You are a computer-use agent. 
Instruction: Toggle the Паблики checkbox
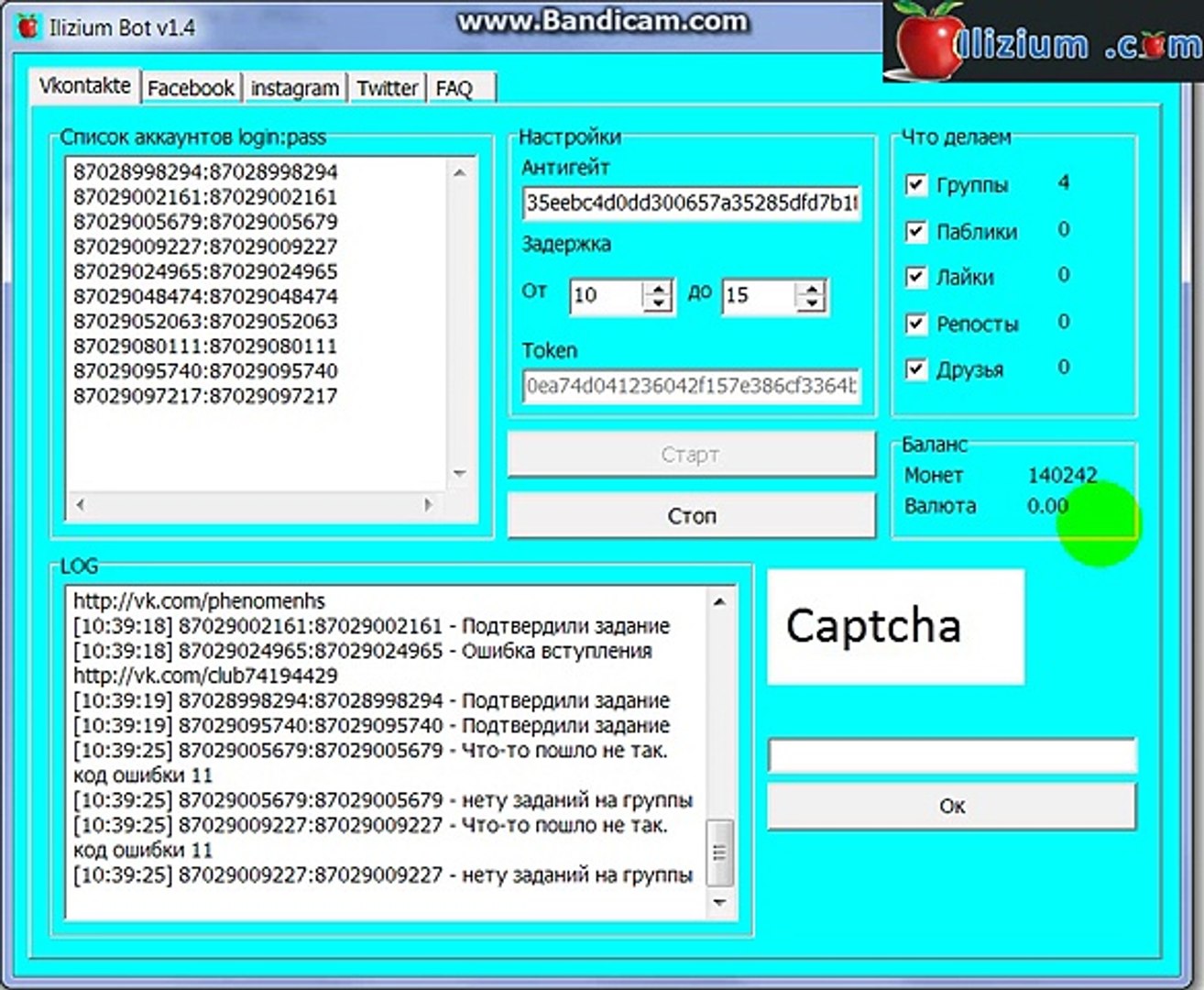coord(915,231)
